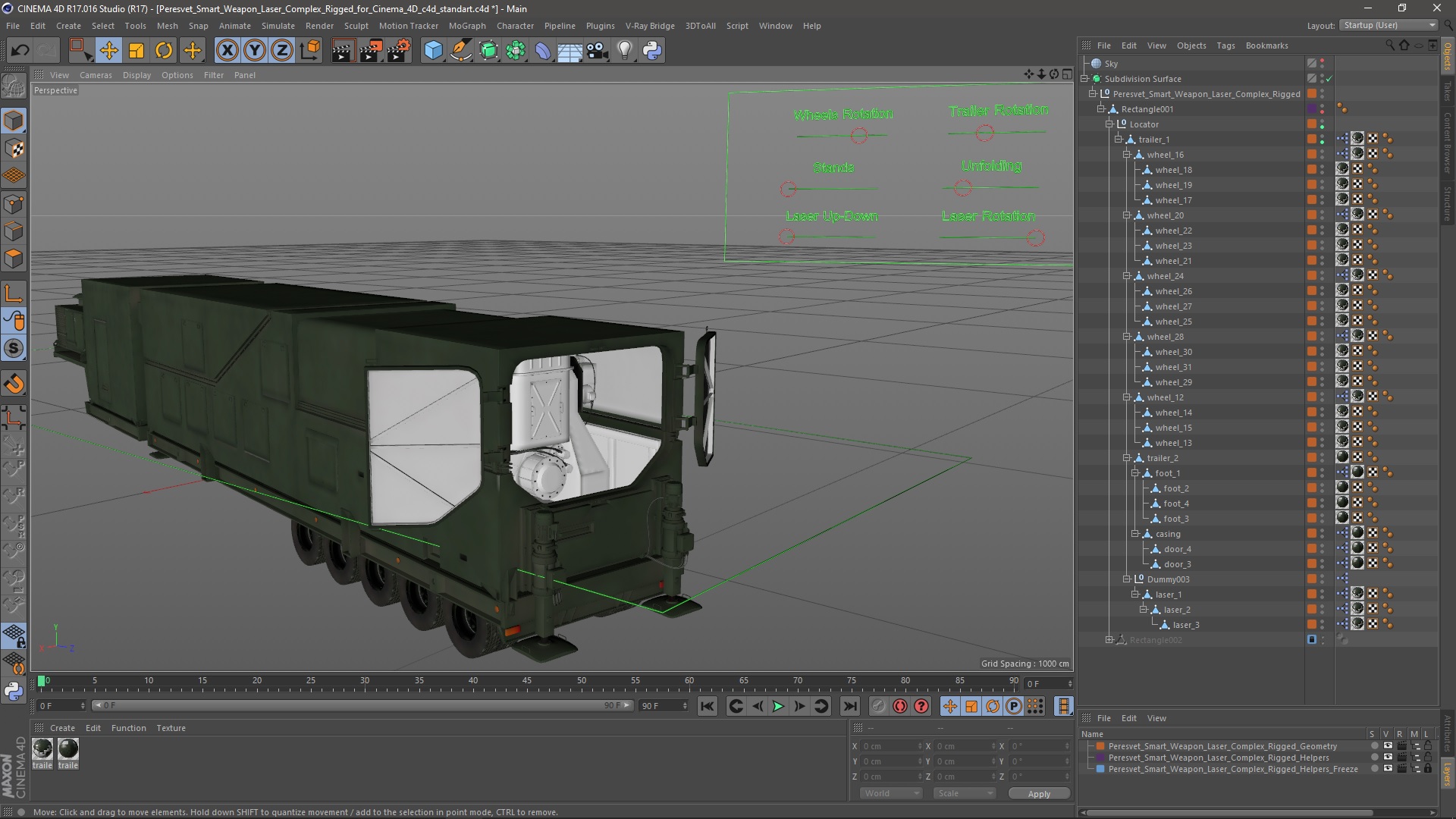
Task: Toggle visibility dots for the Sky object
Action: [x=1323, y=64]
